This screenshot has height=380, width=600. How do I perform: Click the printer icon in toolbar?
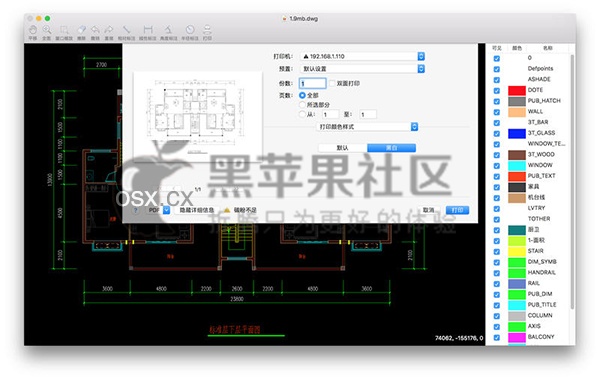coord(207,30)
